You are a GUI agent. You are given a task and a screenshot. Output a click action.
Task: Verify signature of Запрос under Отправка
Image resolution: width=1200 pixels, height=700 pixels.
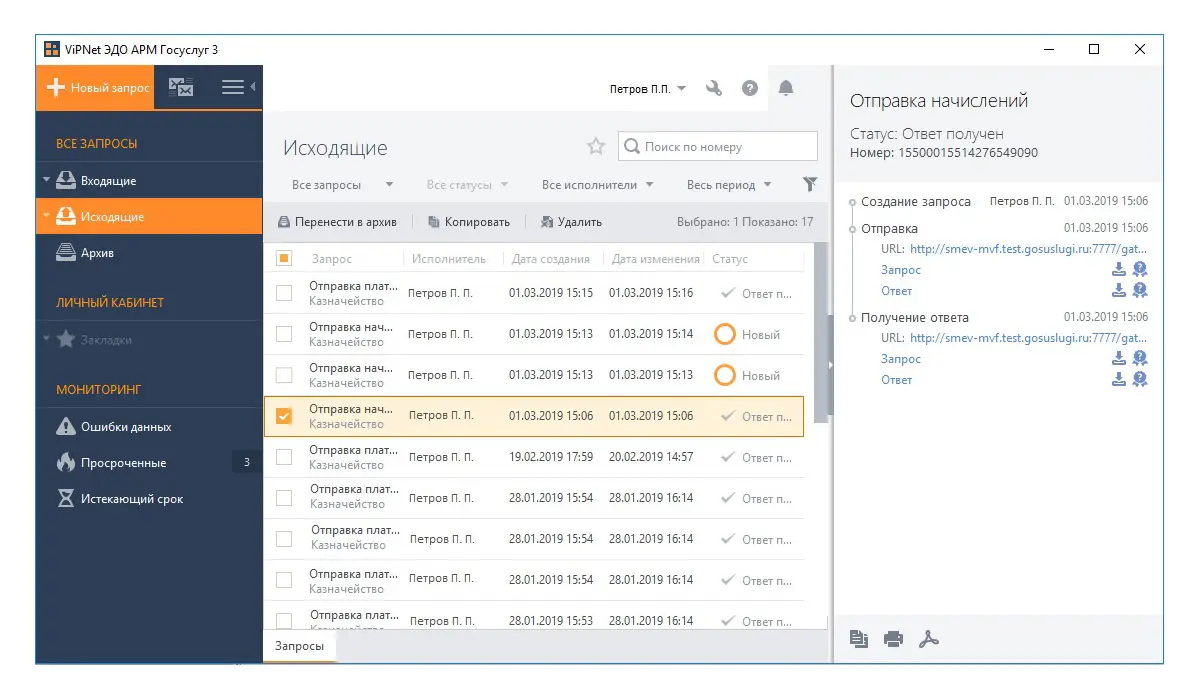pos(1140,269)
